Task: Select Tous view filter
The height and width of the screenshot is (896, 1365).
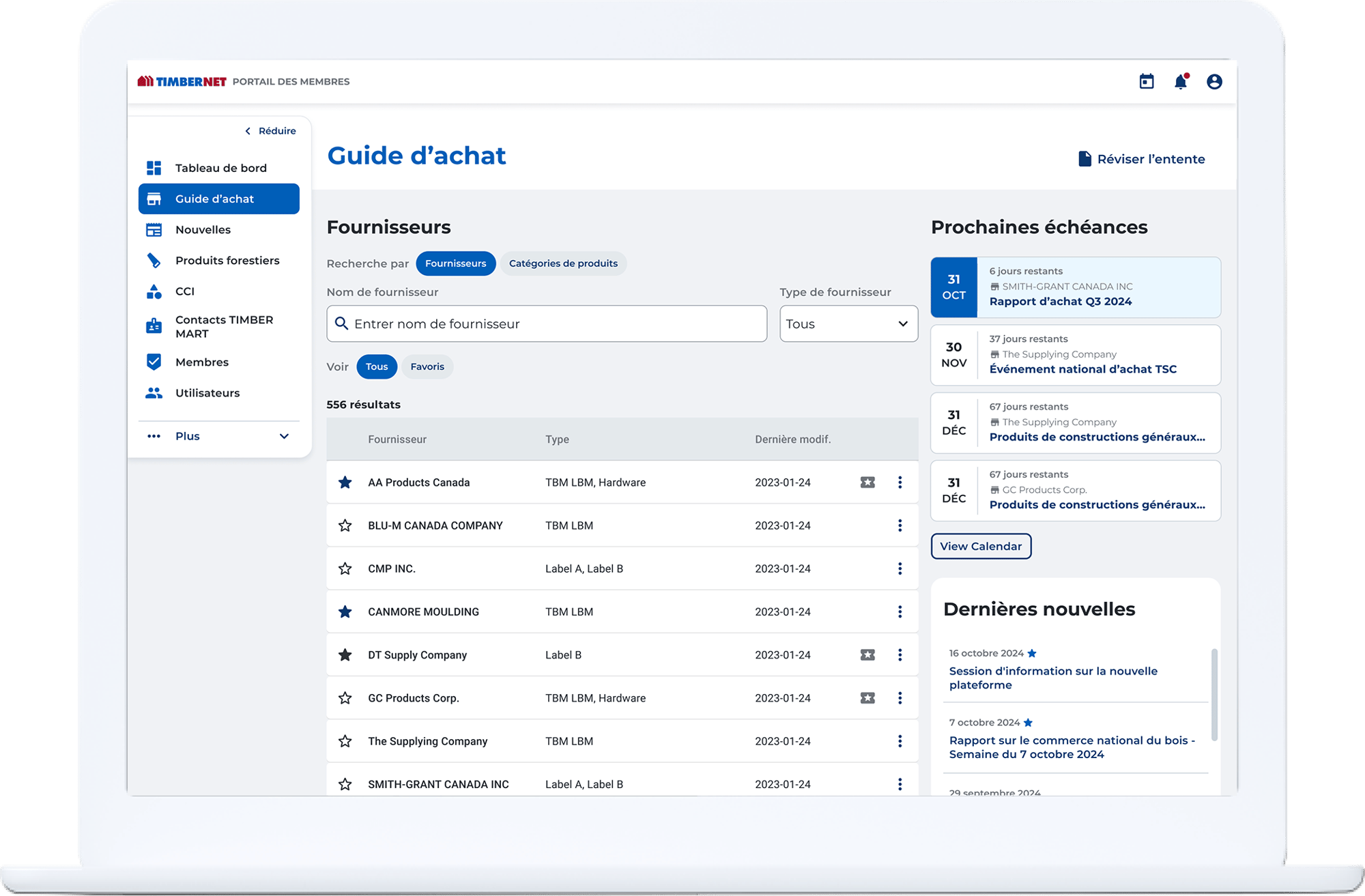Action: [x=377, y=366]
